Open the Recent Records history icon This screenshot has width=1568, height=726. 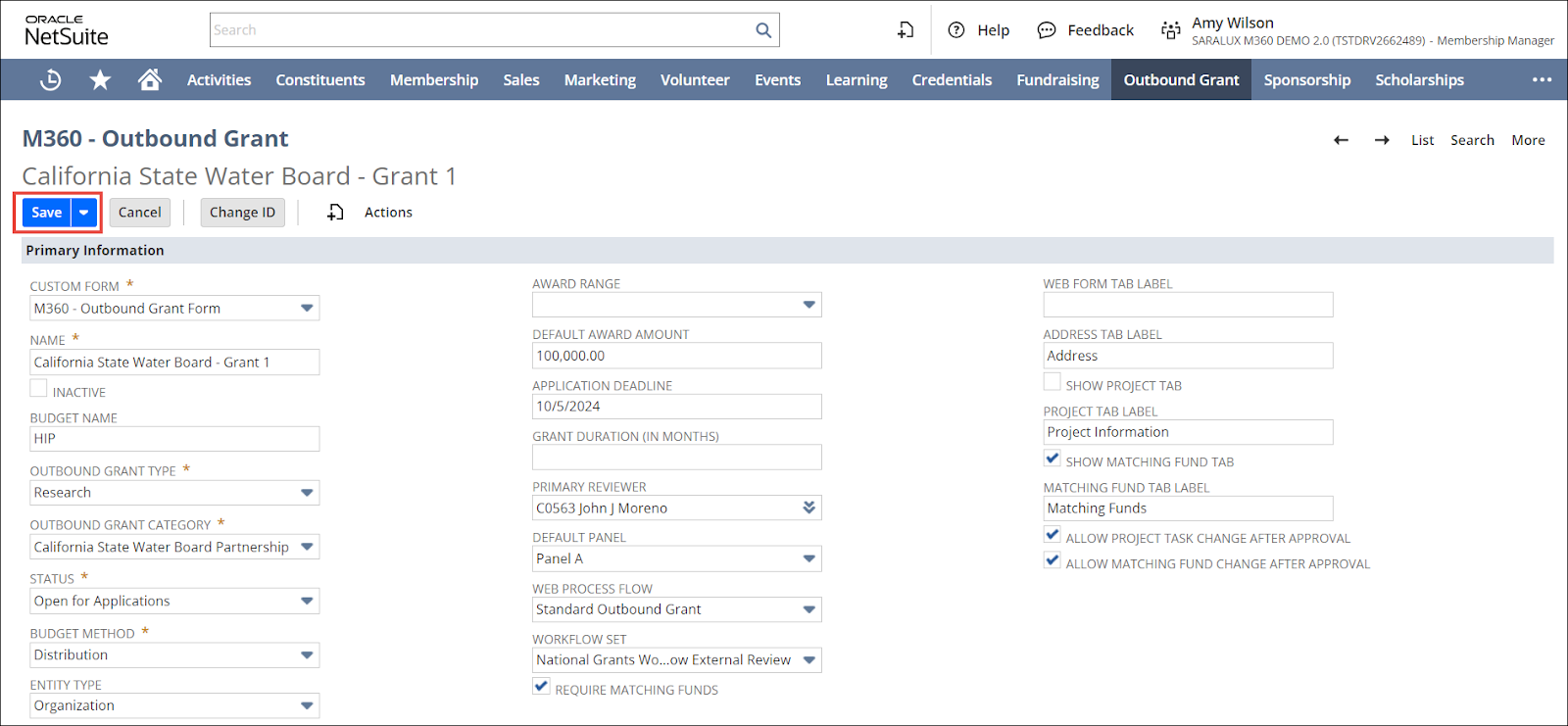point(50,80)
